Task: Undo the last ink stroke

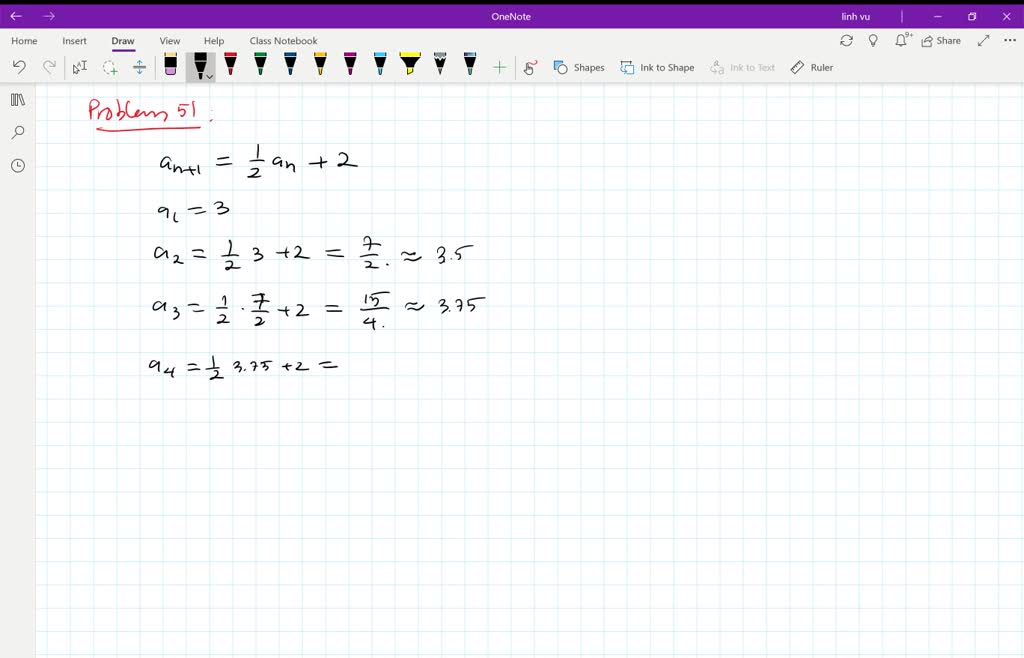Action: 18,66
